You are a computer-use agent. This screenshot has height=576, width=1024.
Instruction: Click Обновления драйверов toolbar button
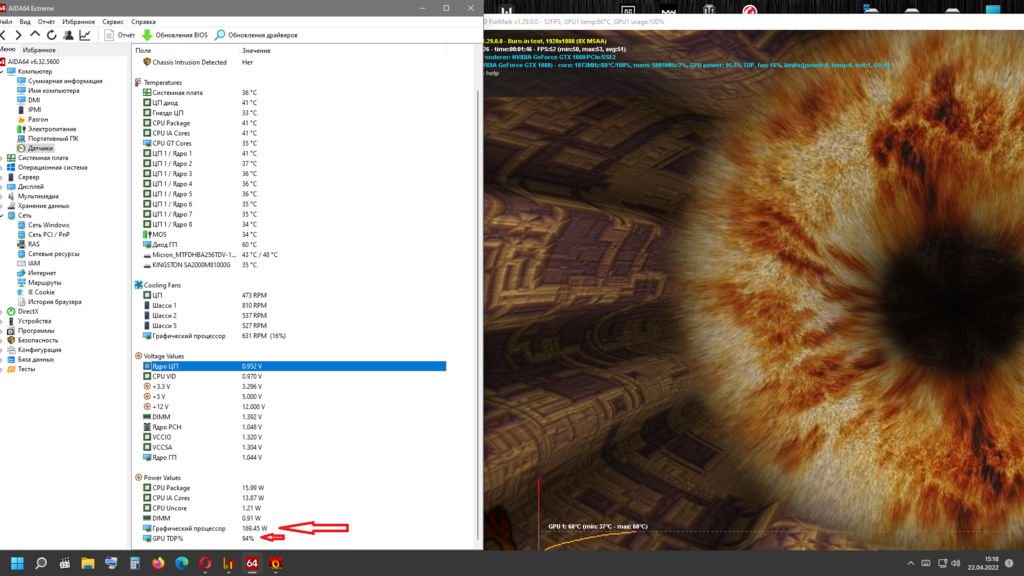256,35
